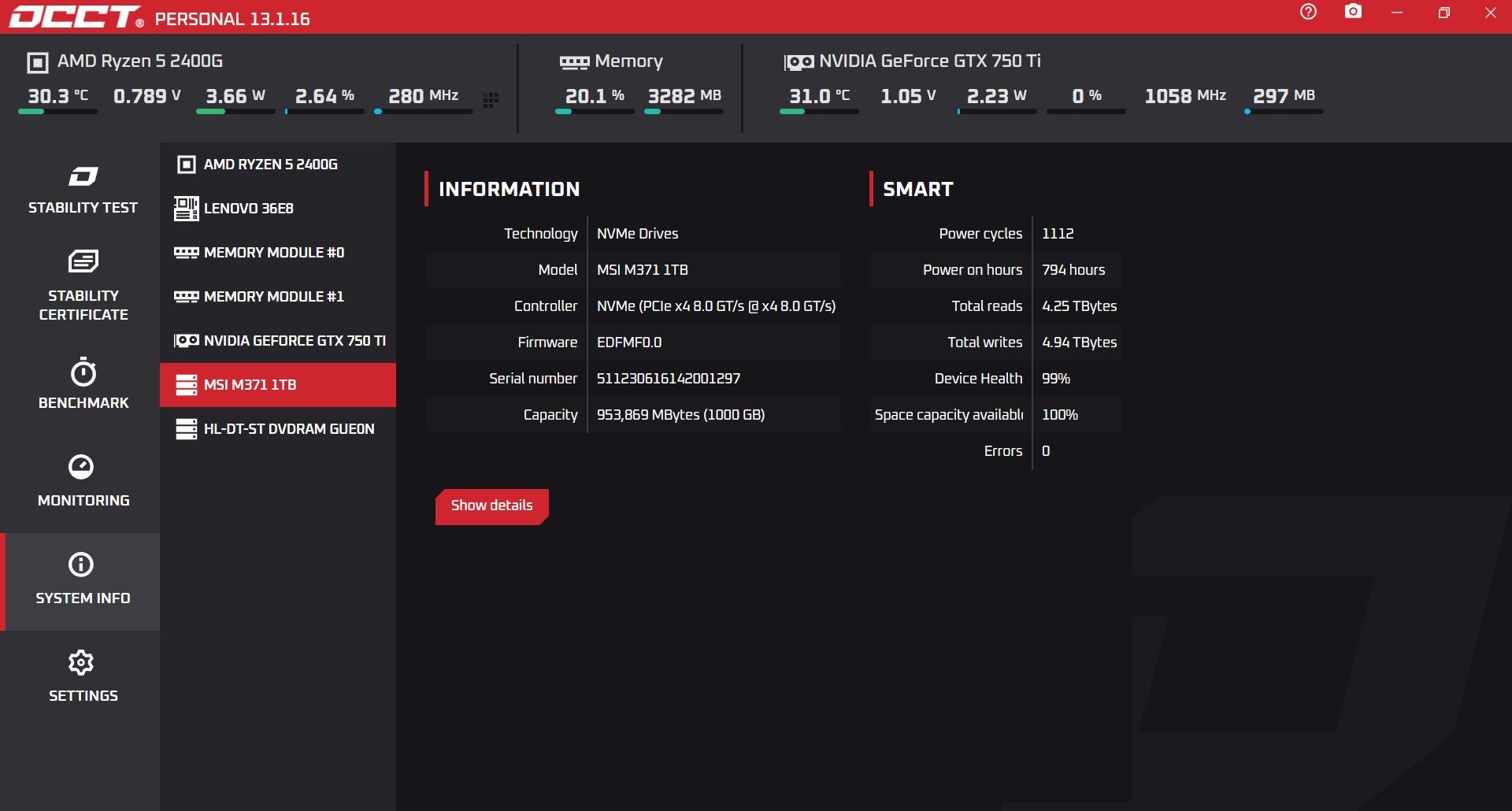Open the Settings gear icon
Image resolution: width=1512 pixels, height=811 pixels.
coord(81,662)
